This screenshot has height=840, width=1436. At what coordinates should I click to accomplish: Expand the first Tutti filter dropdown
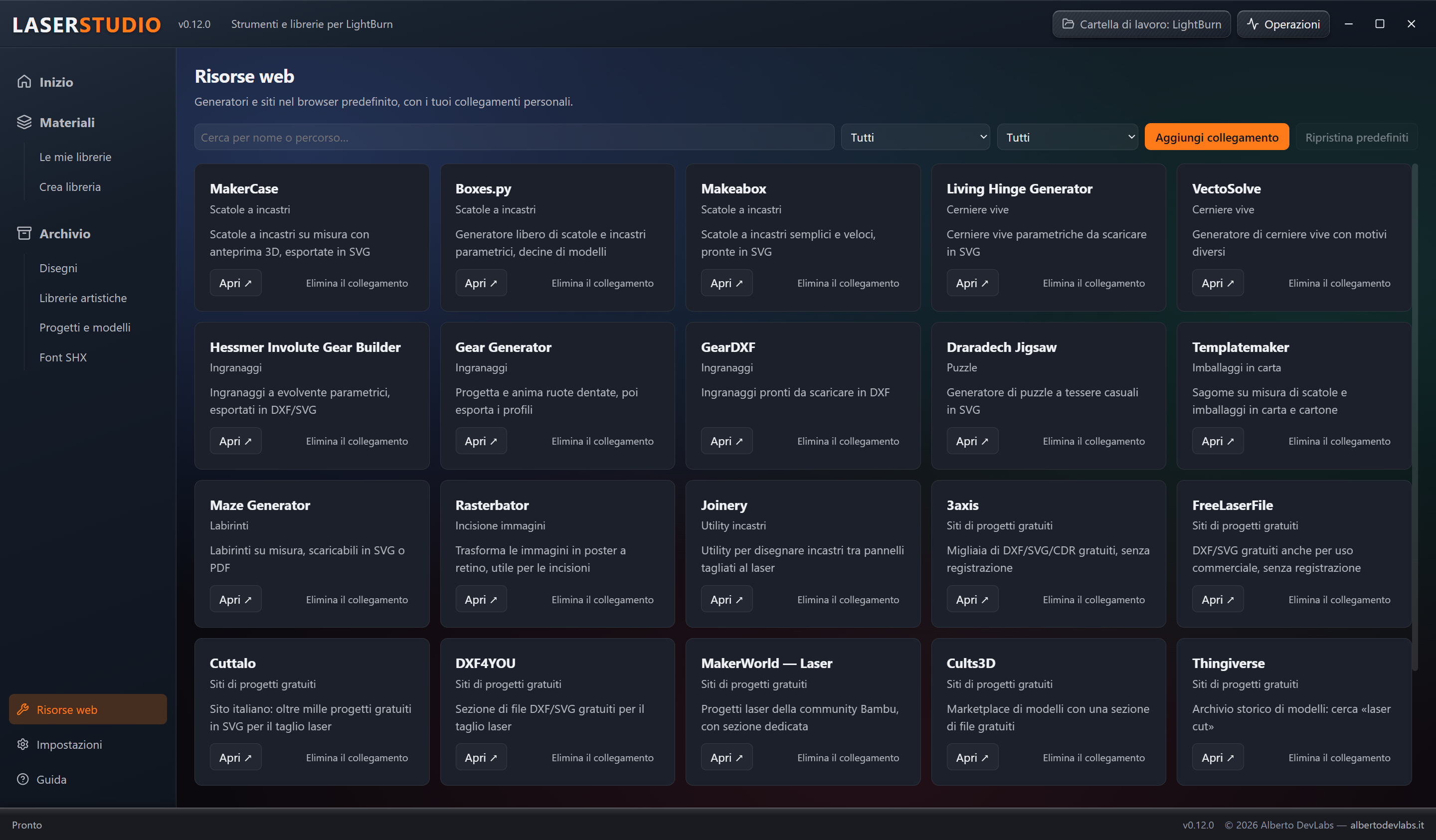click(x=915, y=137)
